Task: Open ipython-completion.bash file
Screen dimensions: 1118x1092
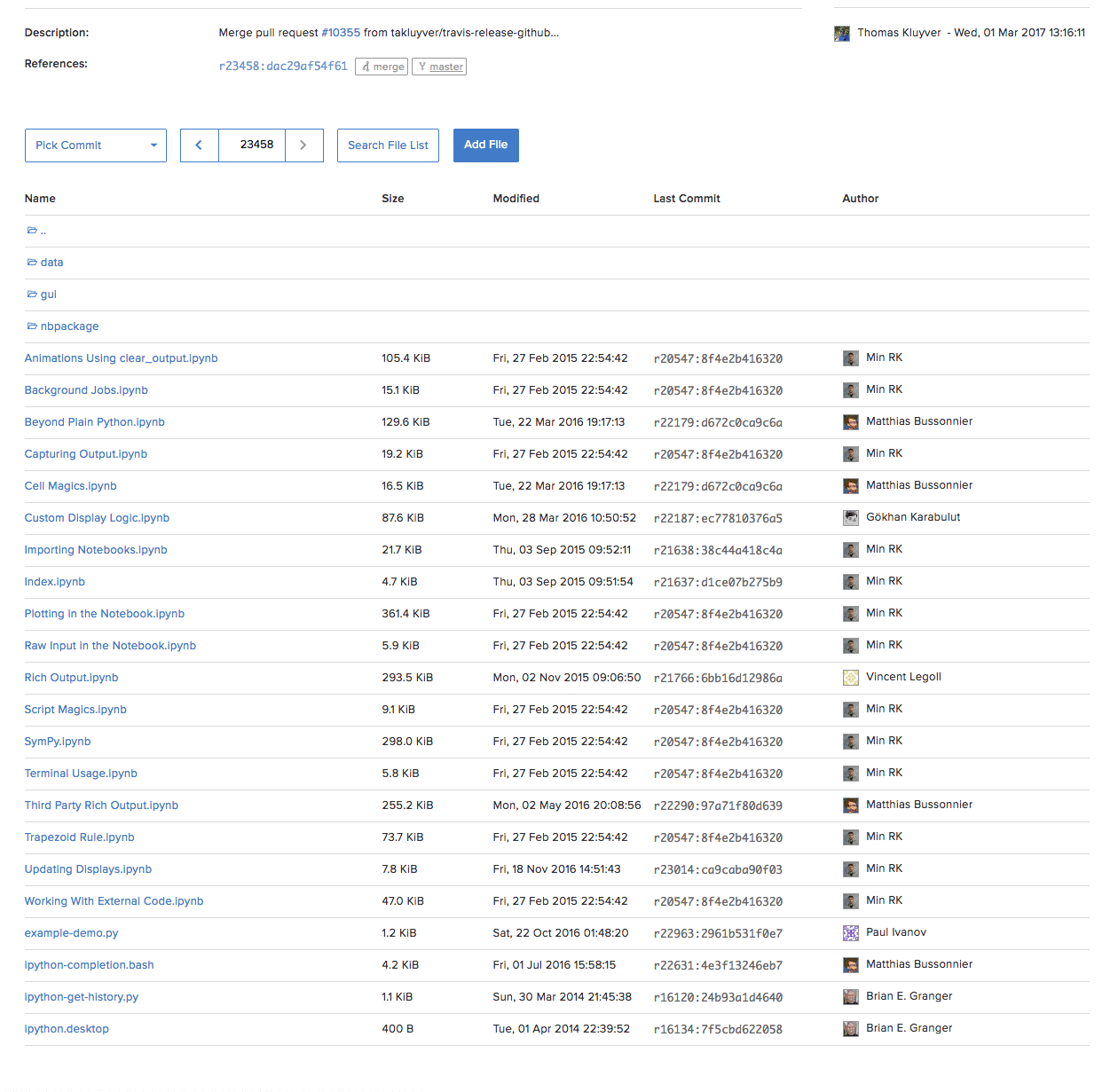Action: pos(89,965)
